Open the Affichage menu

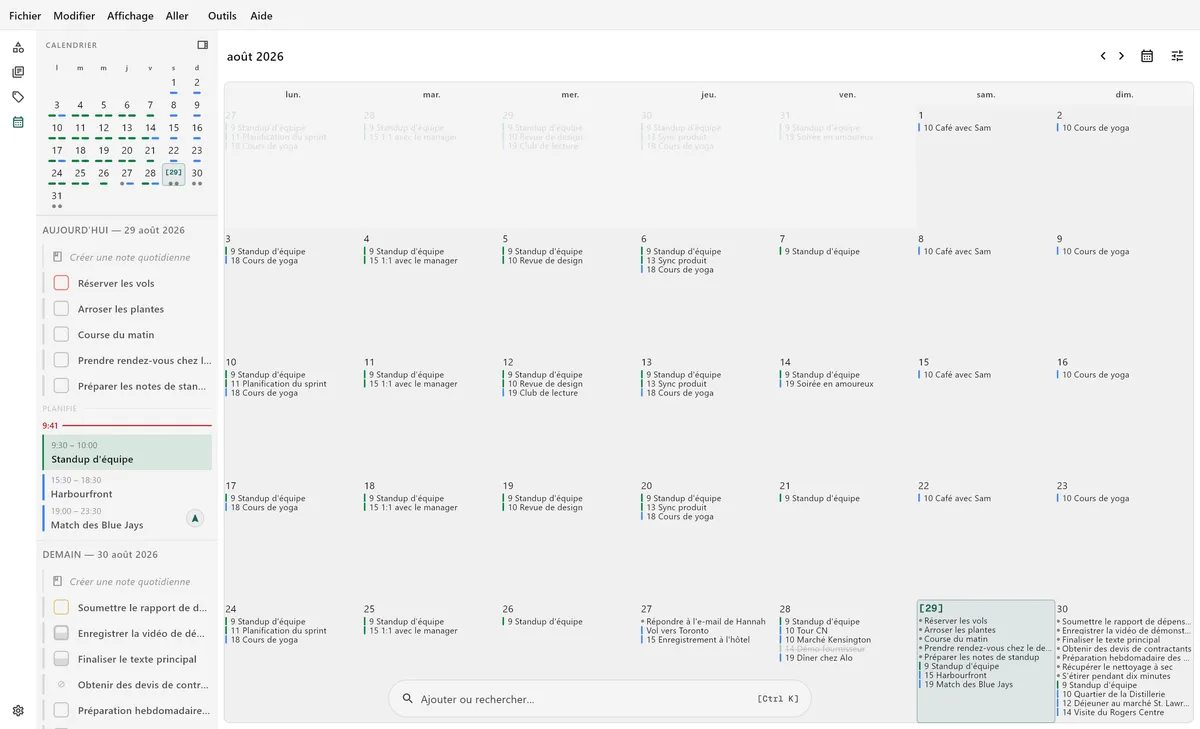(131, 16)
